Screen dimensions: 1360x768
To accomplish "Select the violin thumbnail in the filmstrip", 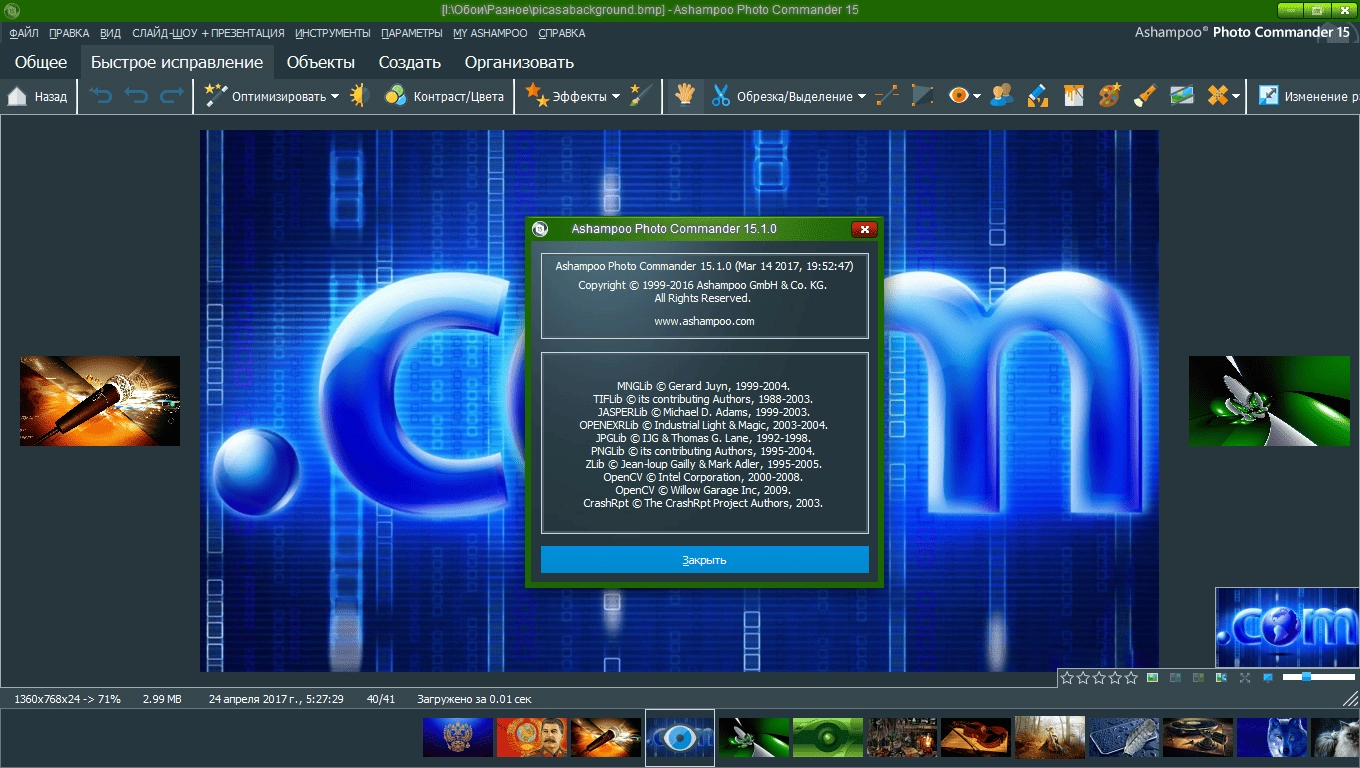I will point(976,738).
